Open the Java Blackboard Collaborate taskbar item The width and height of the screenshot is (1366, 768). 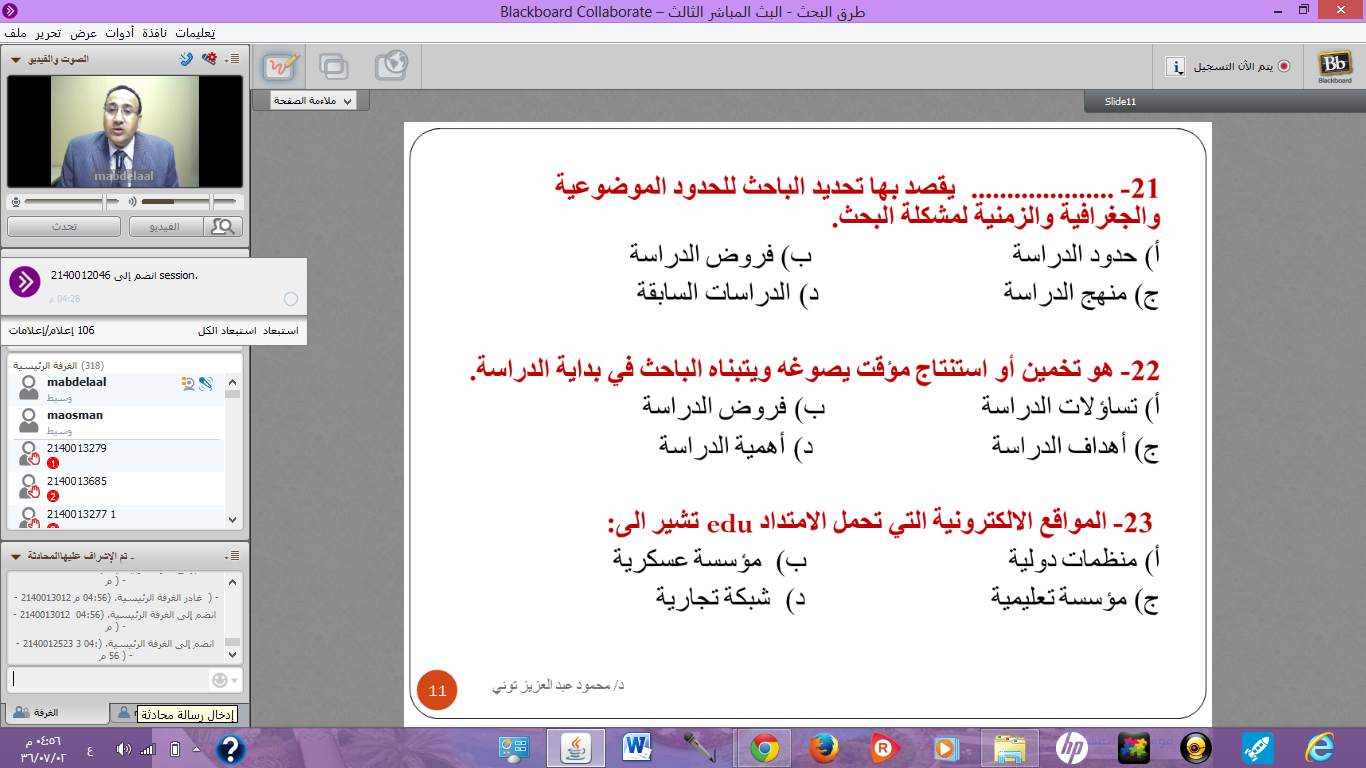[x=575, y=748]
